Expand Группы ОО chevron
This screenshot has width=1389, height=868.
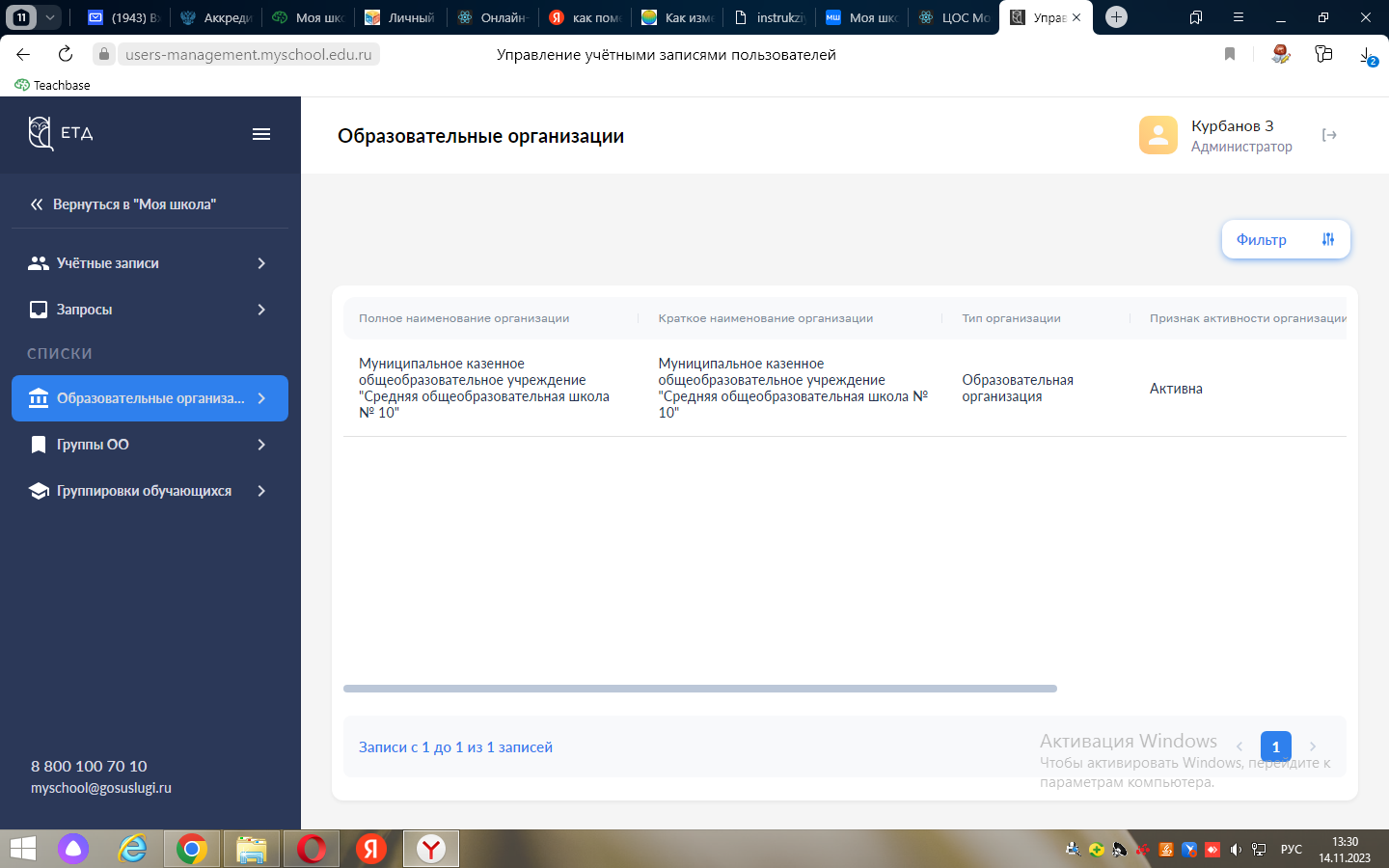[x=261, y=445]
